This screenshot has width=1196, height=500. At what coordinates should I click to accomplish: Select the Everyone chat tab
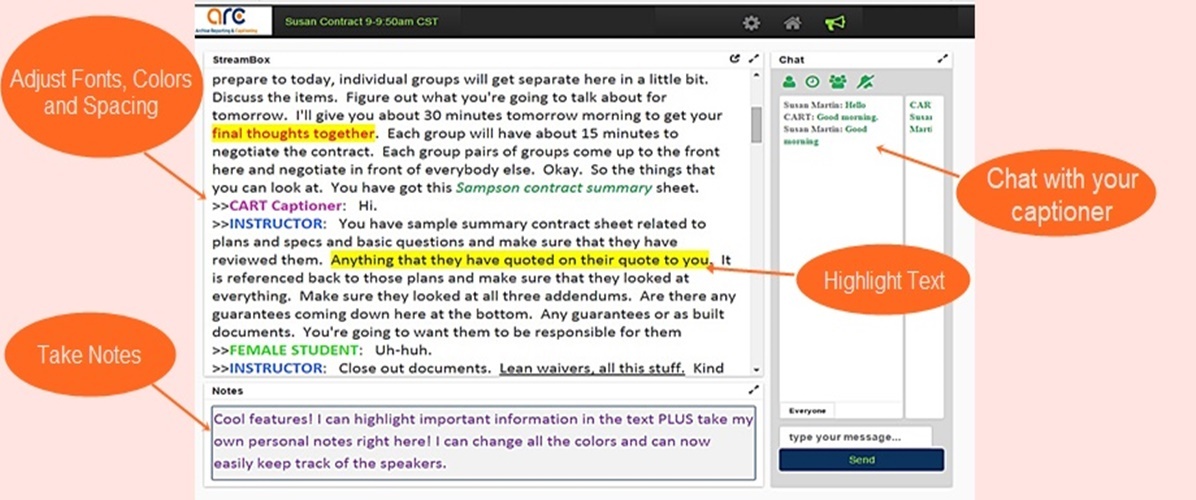807,411
